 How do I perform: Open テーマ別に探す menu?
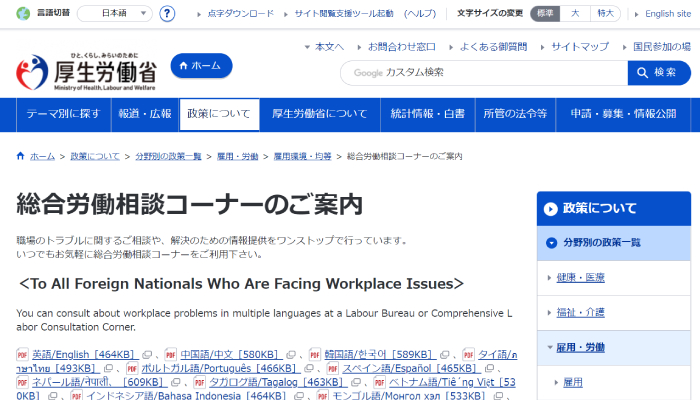(63, 114)
